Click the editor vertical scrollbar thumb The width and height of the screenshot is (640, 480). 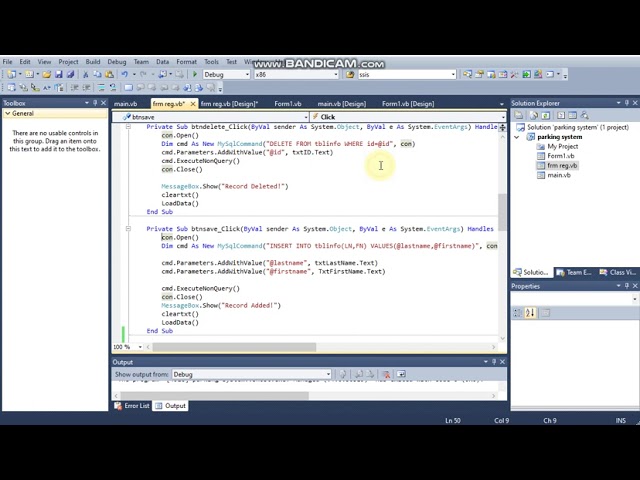pyautogui.click(x=502, y=212)
